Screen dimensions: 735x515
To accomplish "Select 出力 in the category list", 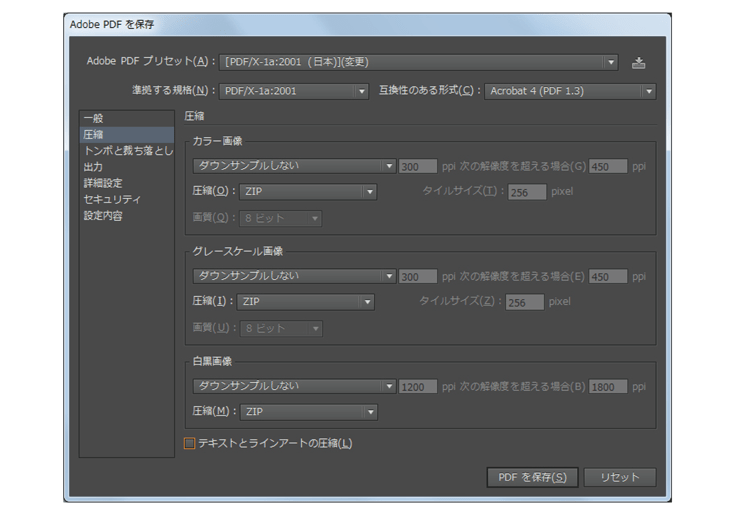I will click(x=127, y=167).
